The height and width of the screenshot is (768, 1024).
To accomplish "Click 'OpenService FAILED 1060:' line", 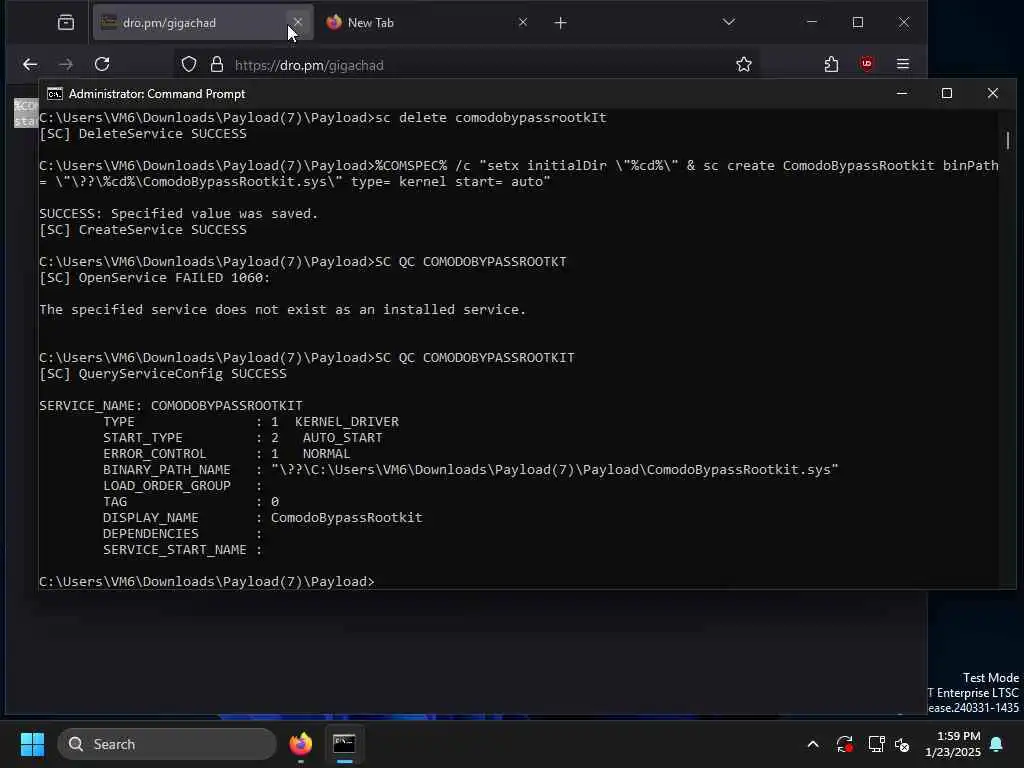I will pyautogui.click(x=155, y=278).
